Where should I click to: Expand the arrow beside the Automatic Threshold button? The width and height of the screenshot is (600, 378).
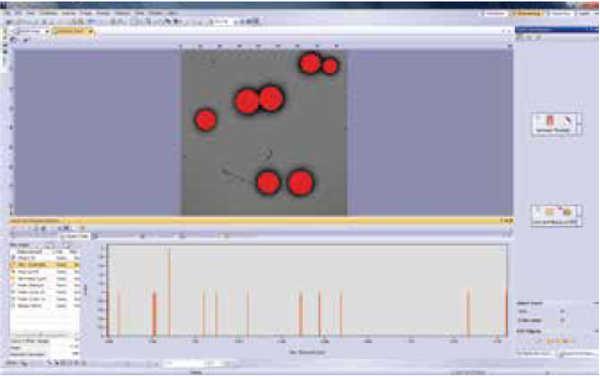point(579,124)
